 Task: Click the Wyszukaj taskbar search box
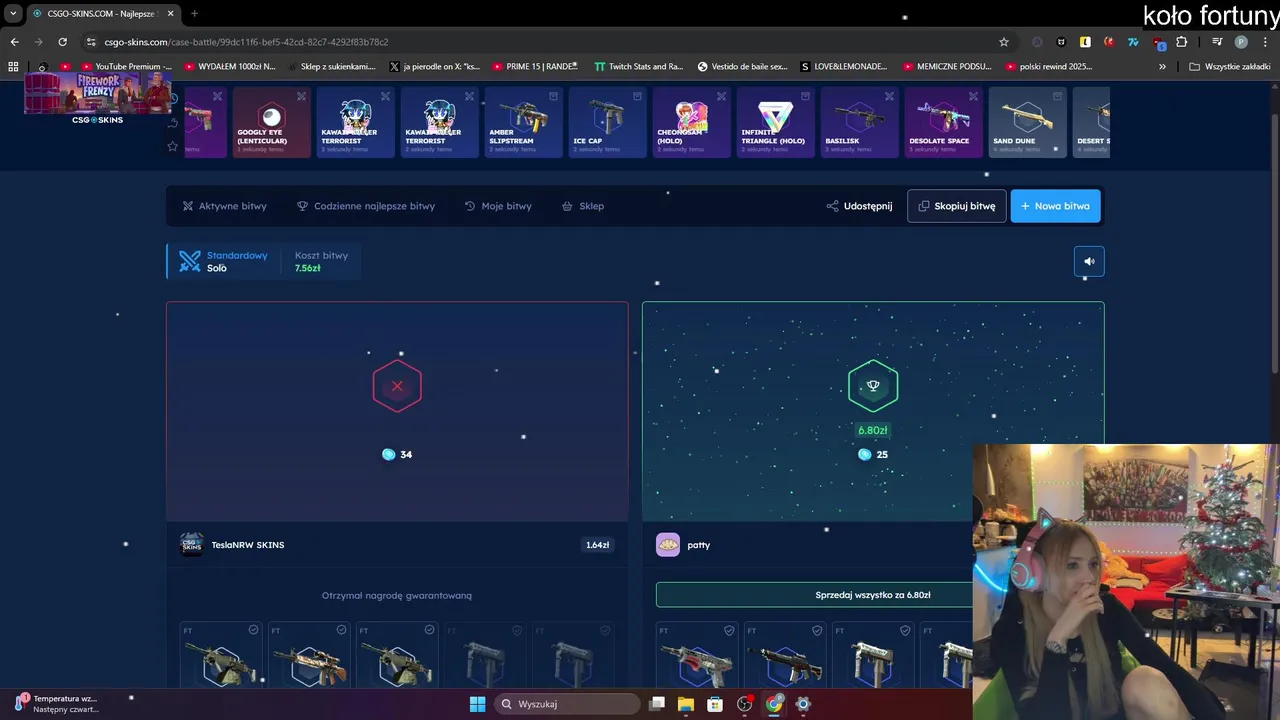567,704
